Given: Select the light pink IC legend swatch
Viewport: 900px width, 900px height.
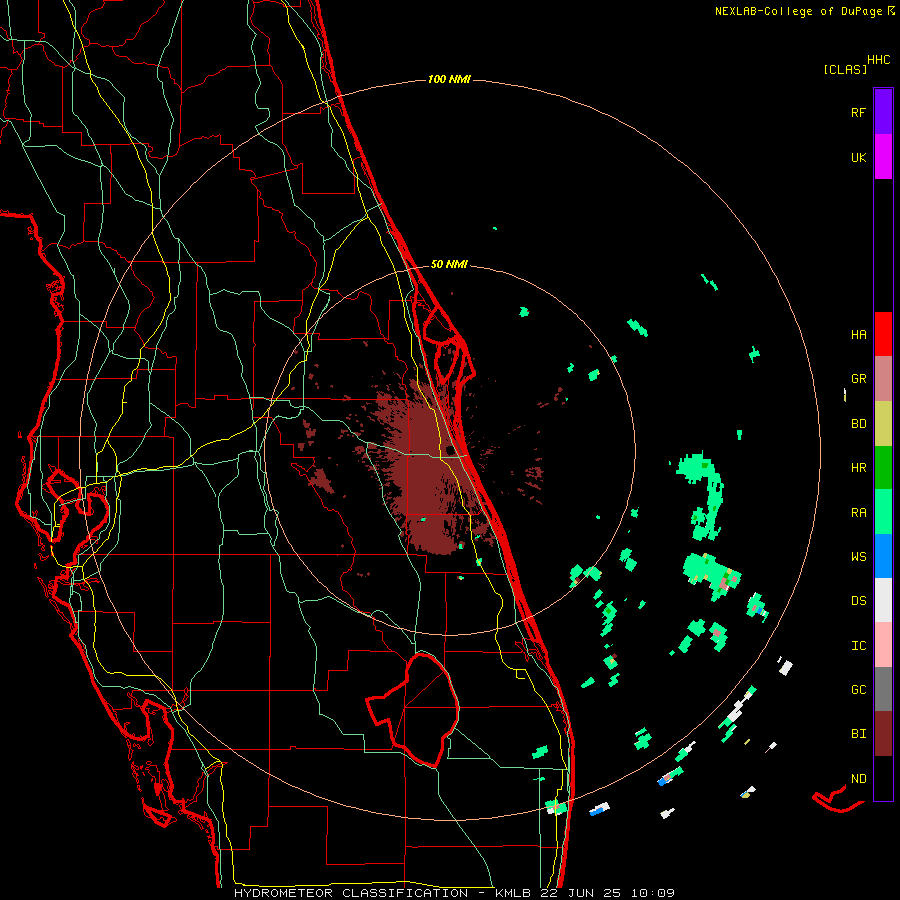Looking at the screenshot, I should 883,645.
